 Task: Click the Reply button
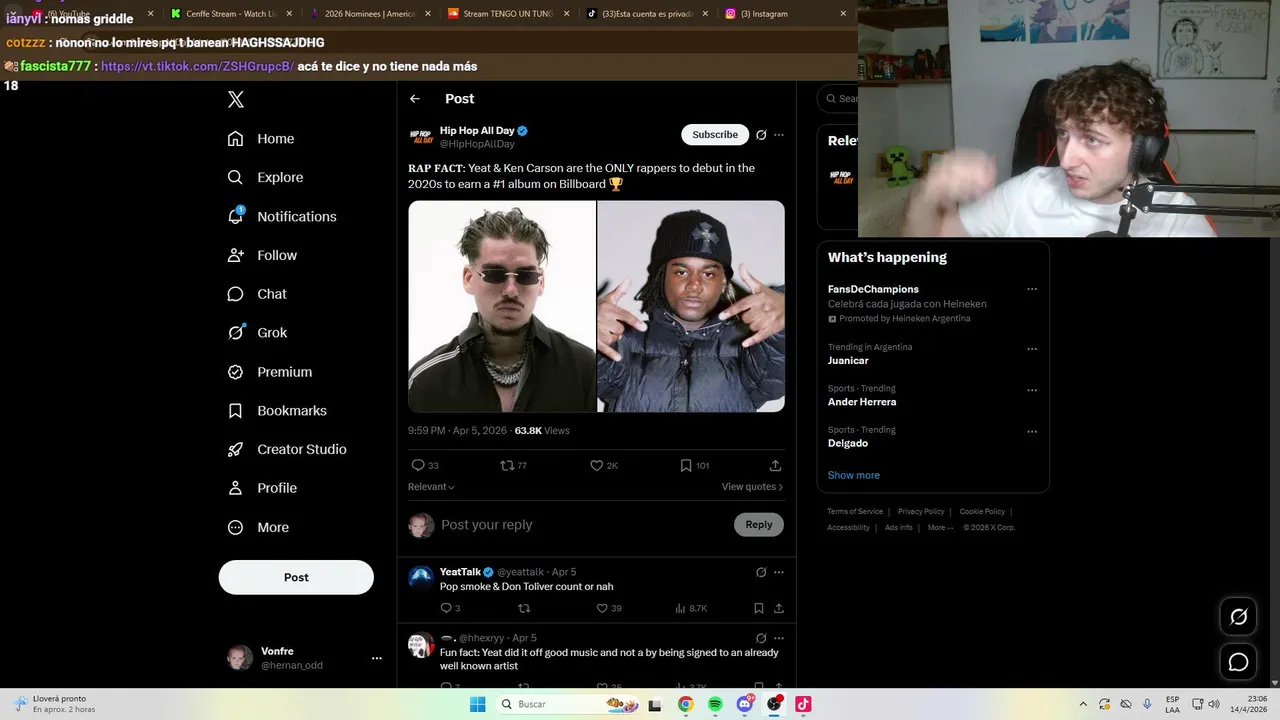click(x=759, y=525)
